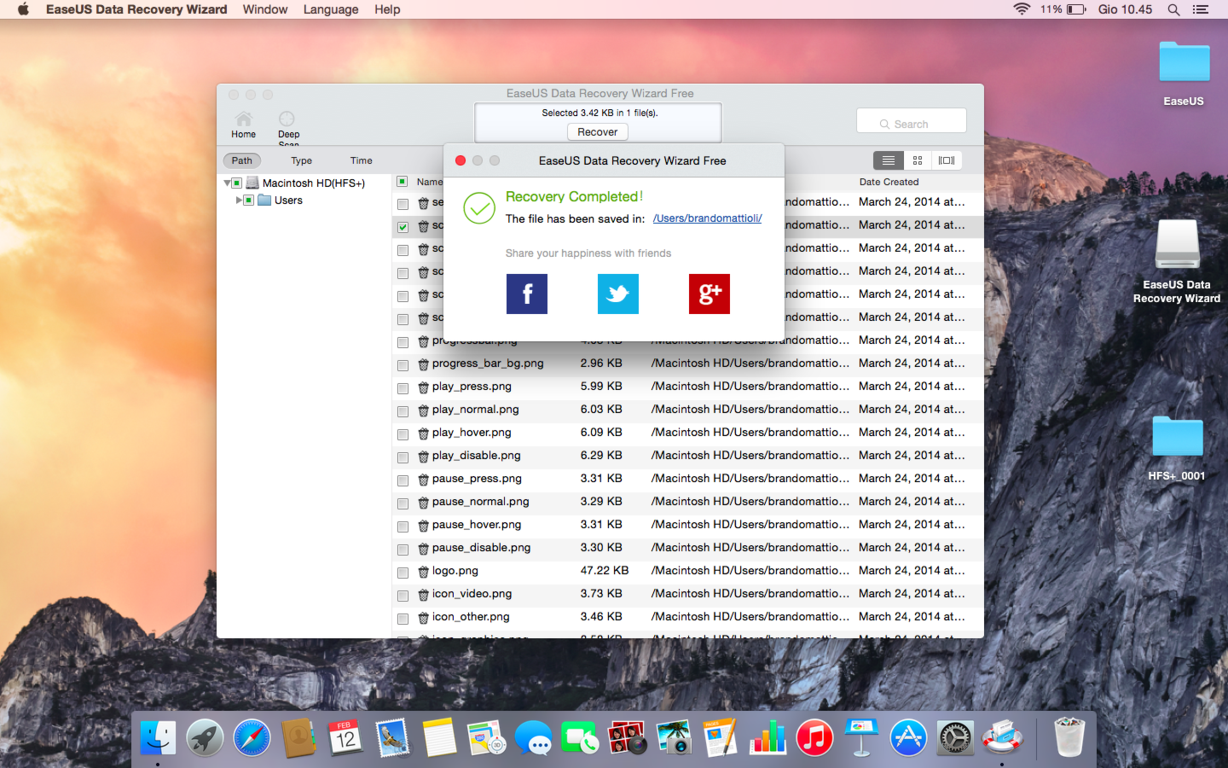
Task: Select the play_disable.png file name
Action: pos(476,455)
